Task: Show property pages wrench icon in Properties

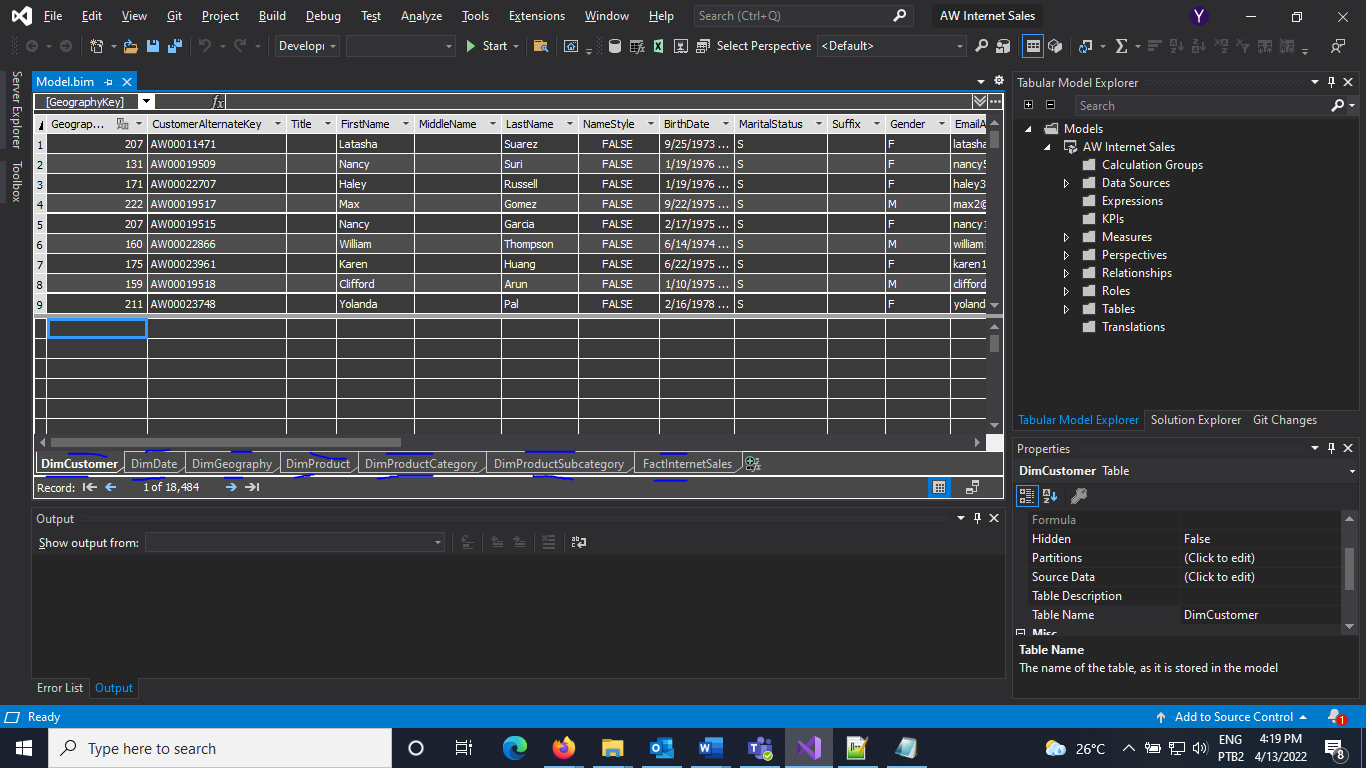Action: [x=1078, y=495]
